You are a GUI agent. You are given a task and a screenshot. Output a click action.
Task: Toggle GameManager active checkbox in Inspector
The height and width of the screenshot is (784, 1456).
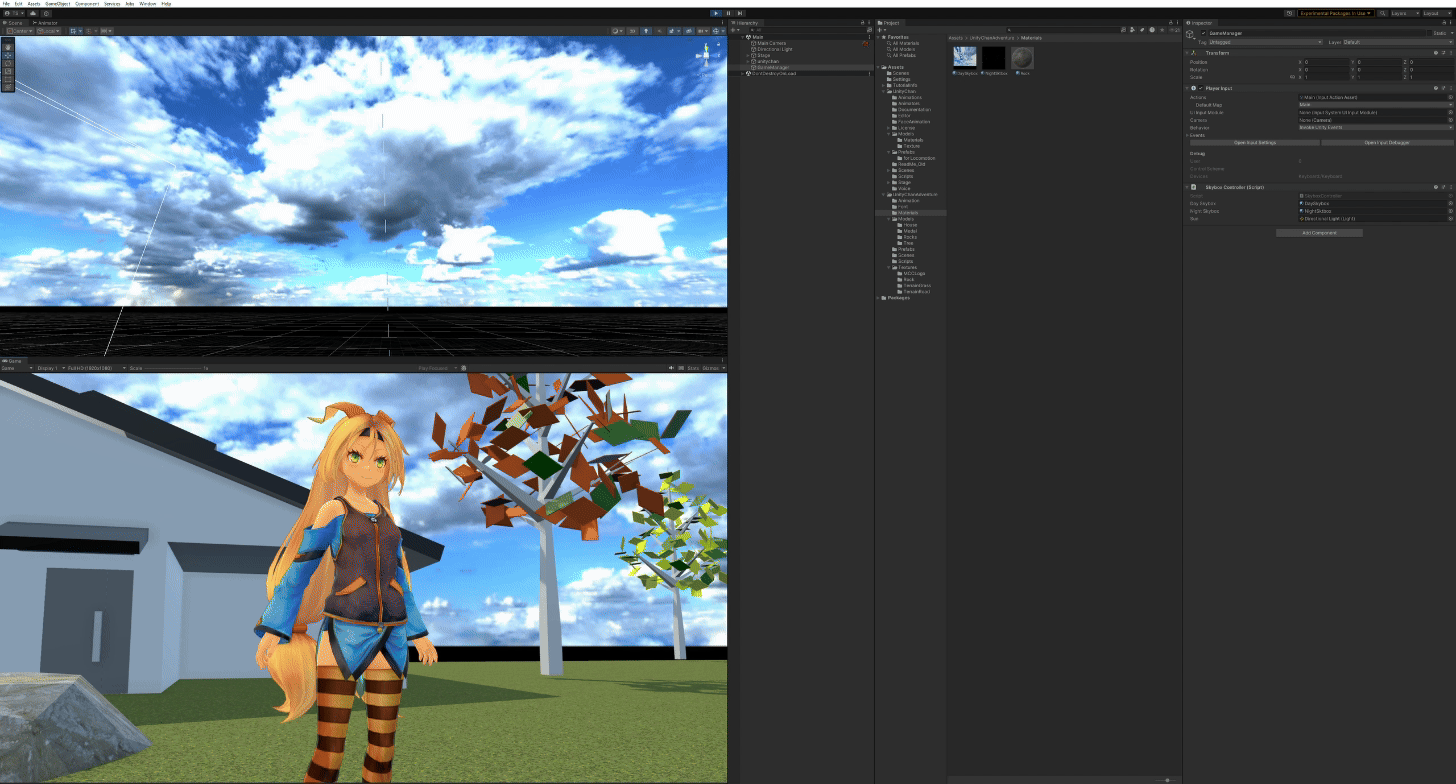pos(1203,33)
